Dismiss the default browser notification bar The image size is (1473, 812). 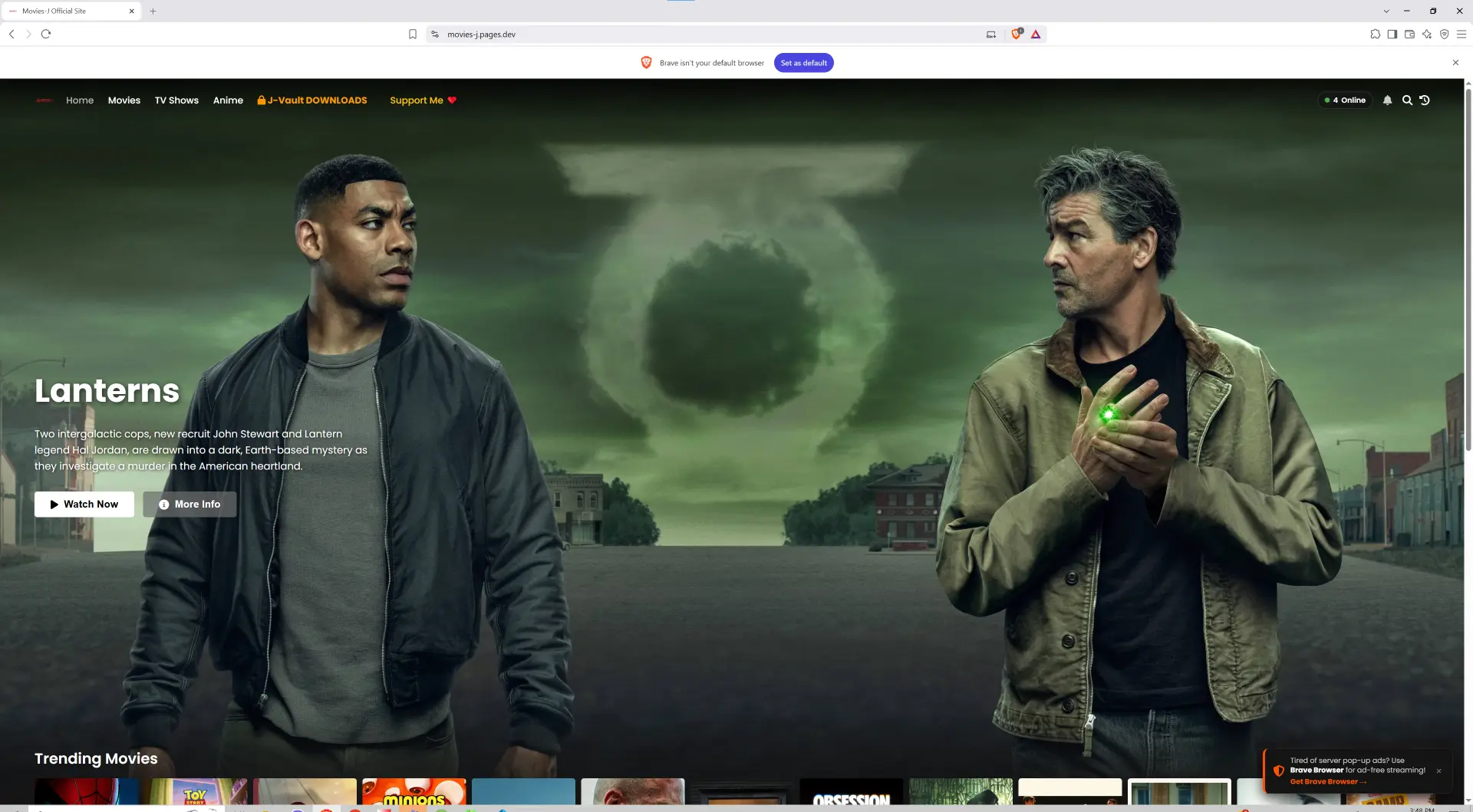click(x=1455, y=63)
